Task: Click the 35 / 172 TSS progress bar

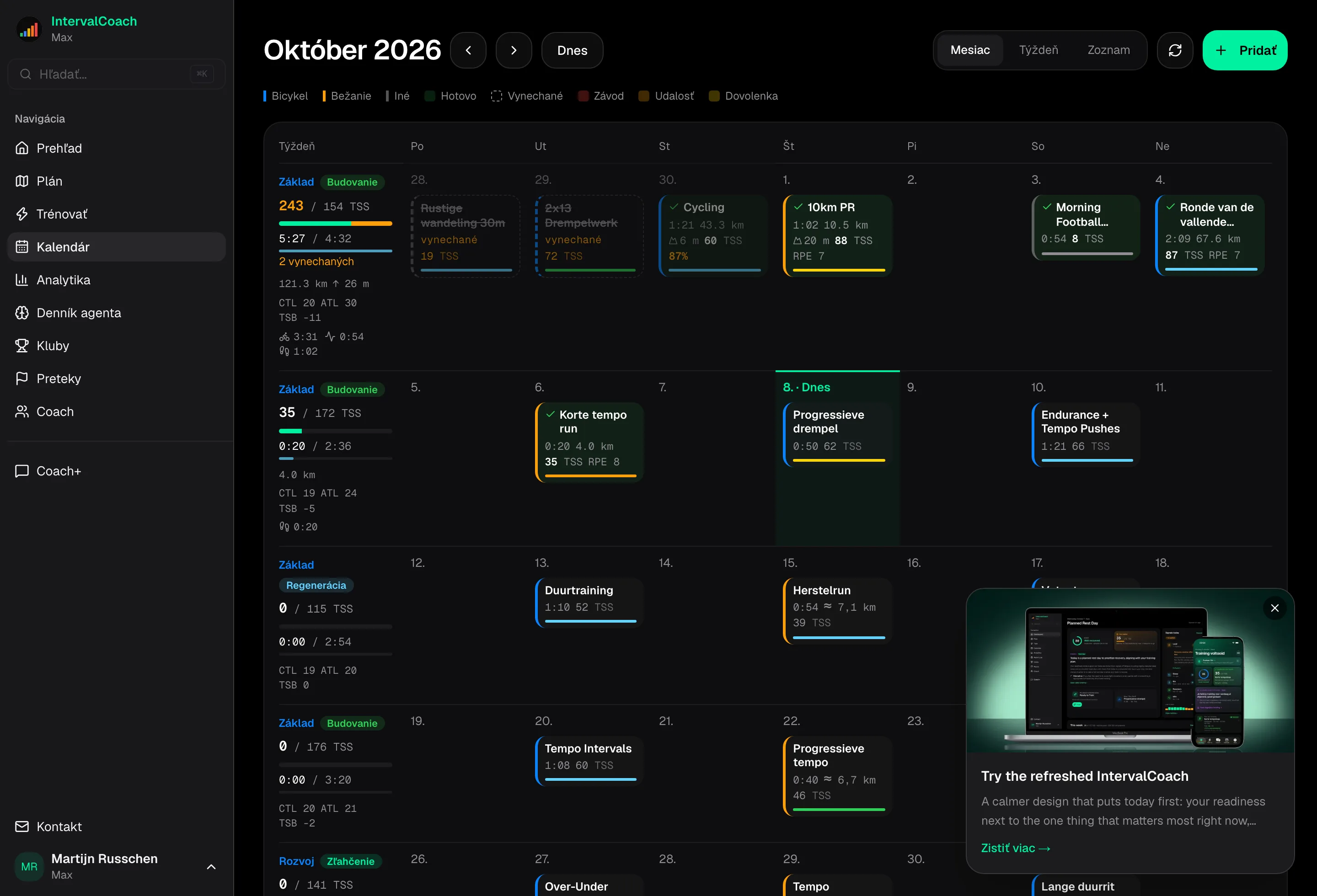Action: tap(336, 431)
